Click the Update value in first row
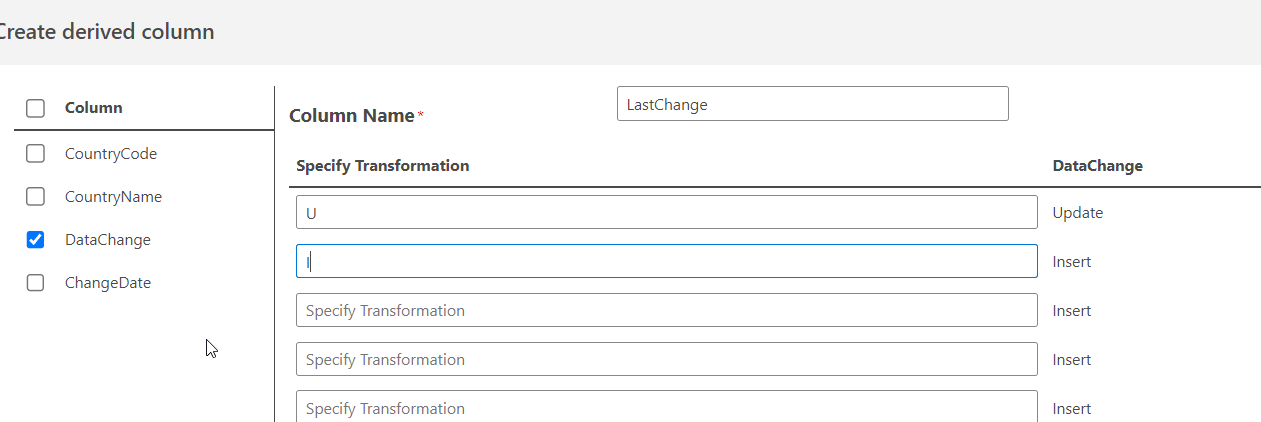The image size is (1261, 422). click(1078, 213)
